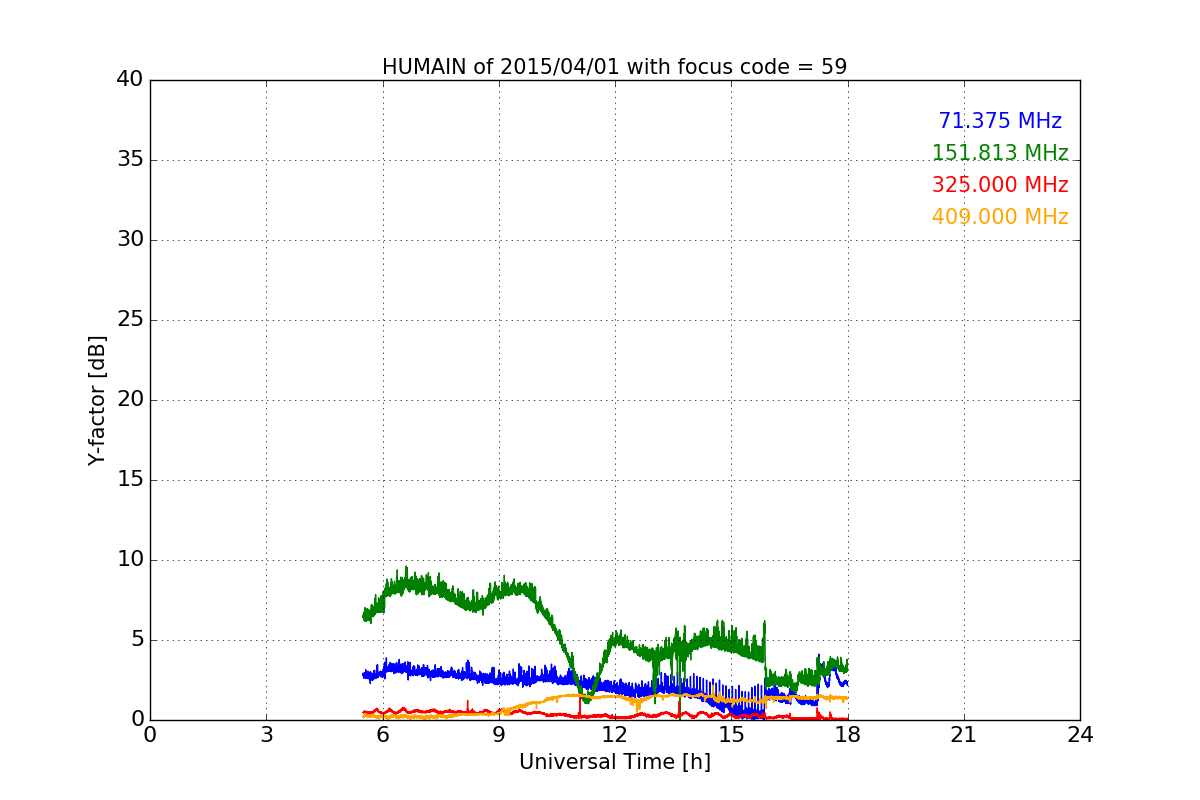Click y-axis tick value 40
The height and width of the screenshot is (800, 1200).
click(x=129, y=80)
